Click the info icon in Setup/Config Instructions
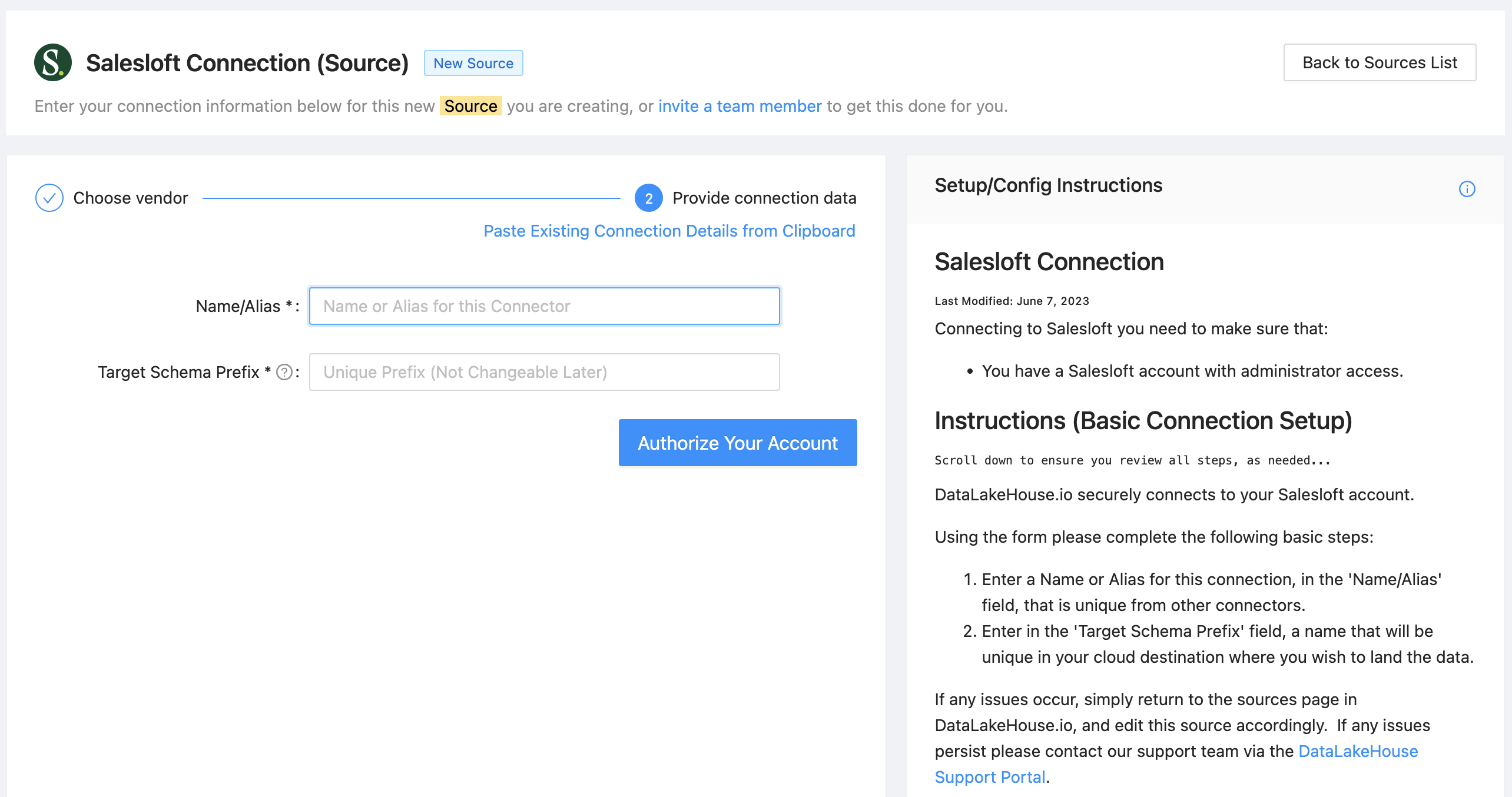This screenshot has width=1512, height=797. click(x=1467, y=189)
